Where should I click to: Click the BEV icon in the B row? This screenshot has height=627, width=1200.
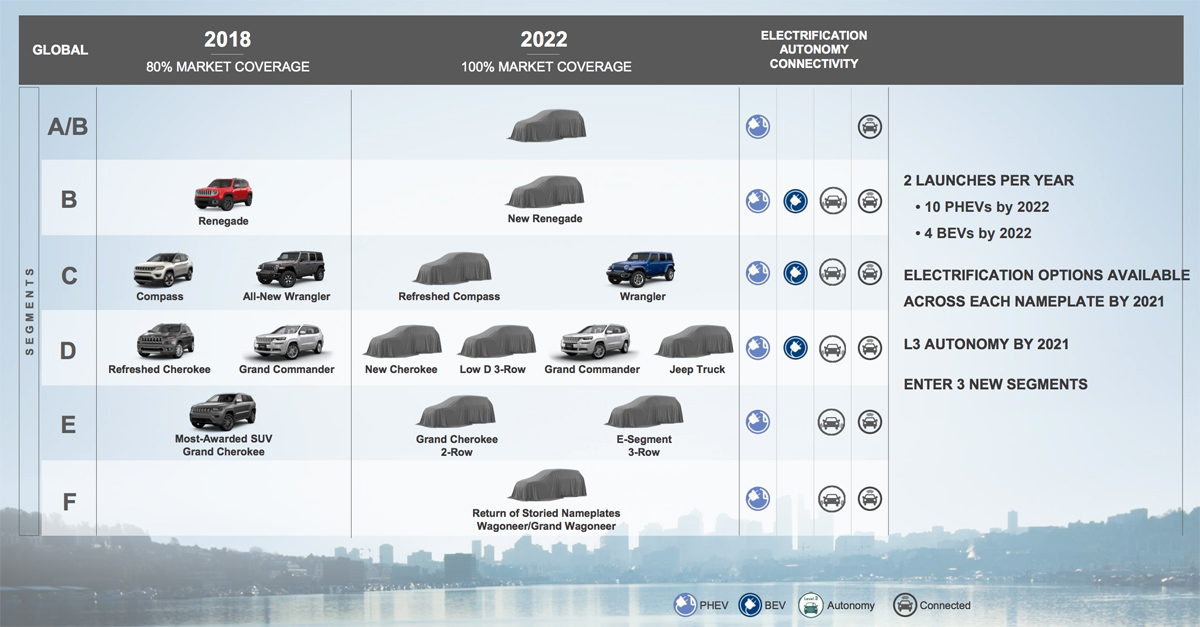795,201
